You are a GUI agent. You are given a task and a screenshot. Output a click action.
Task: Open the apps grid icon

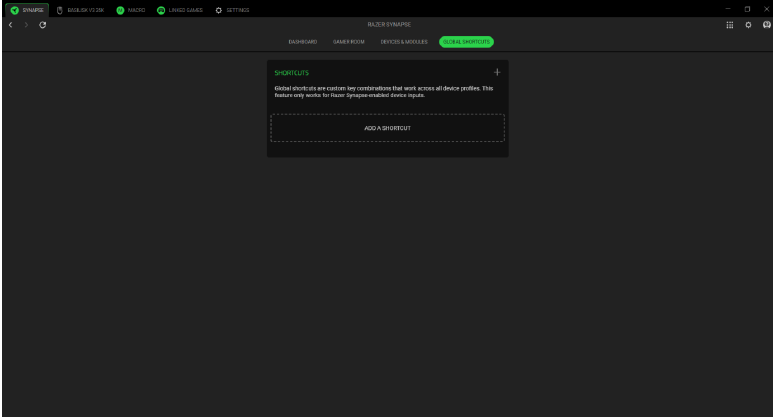(730, 25)
